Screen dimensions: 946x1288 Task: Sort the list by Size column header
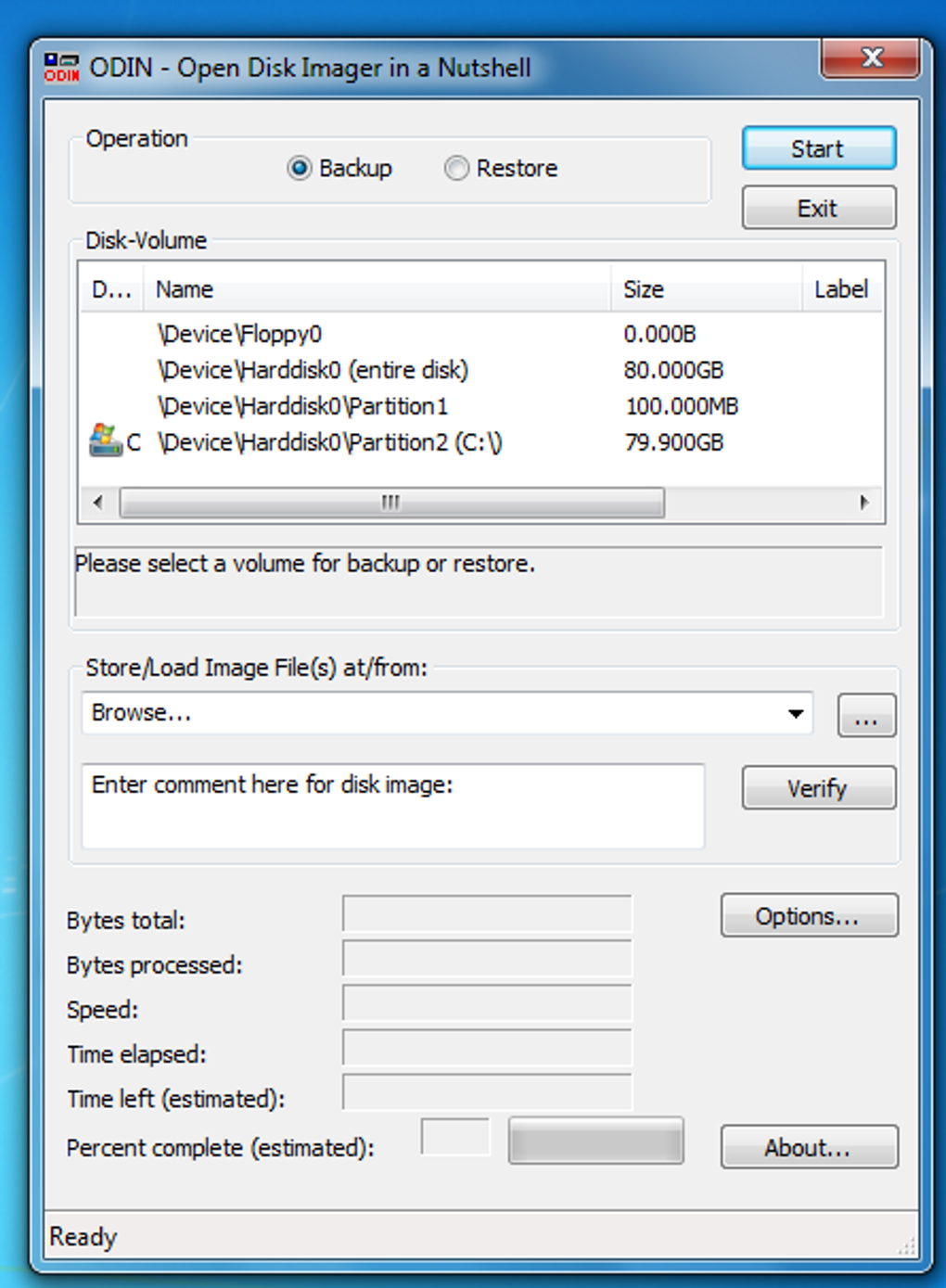point(706,289)
